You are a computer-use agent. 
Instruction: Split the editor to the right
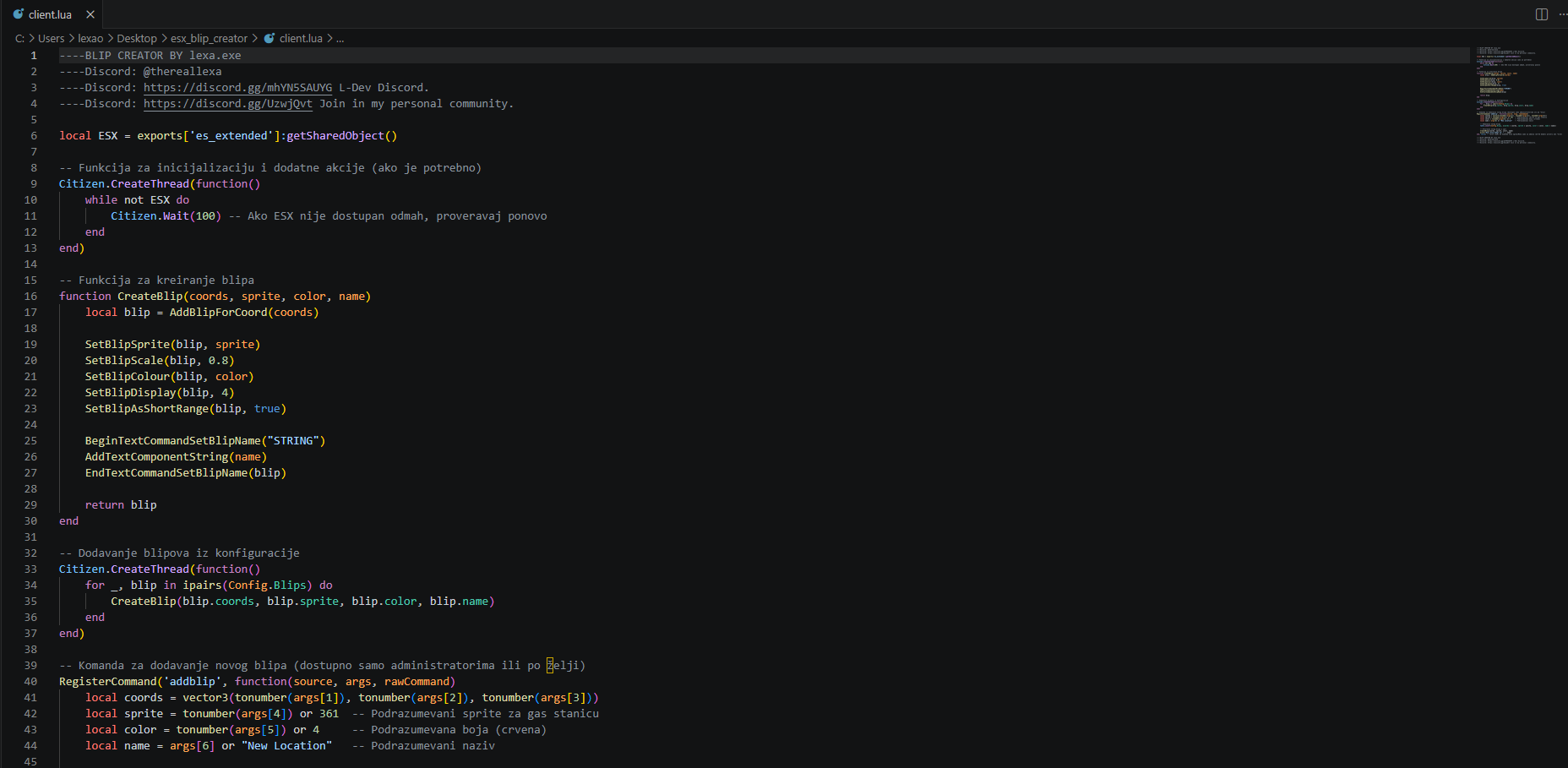(1542, 14)
